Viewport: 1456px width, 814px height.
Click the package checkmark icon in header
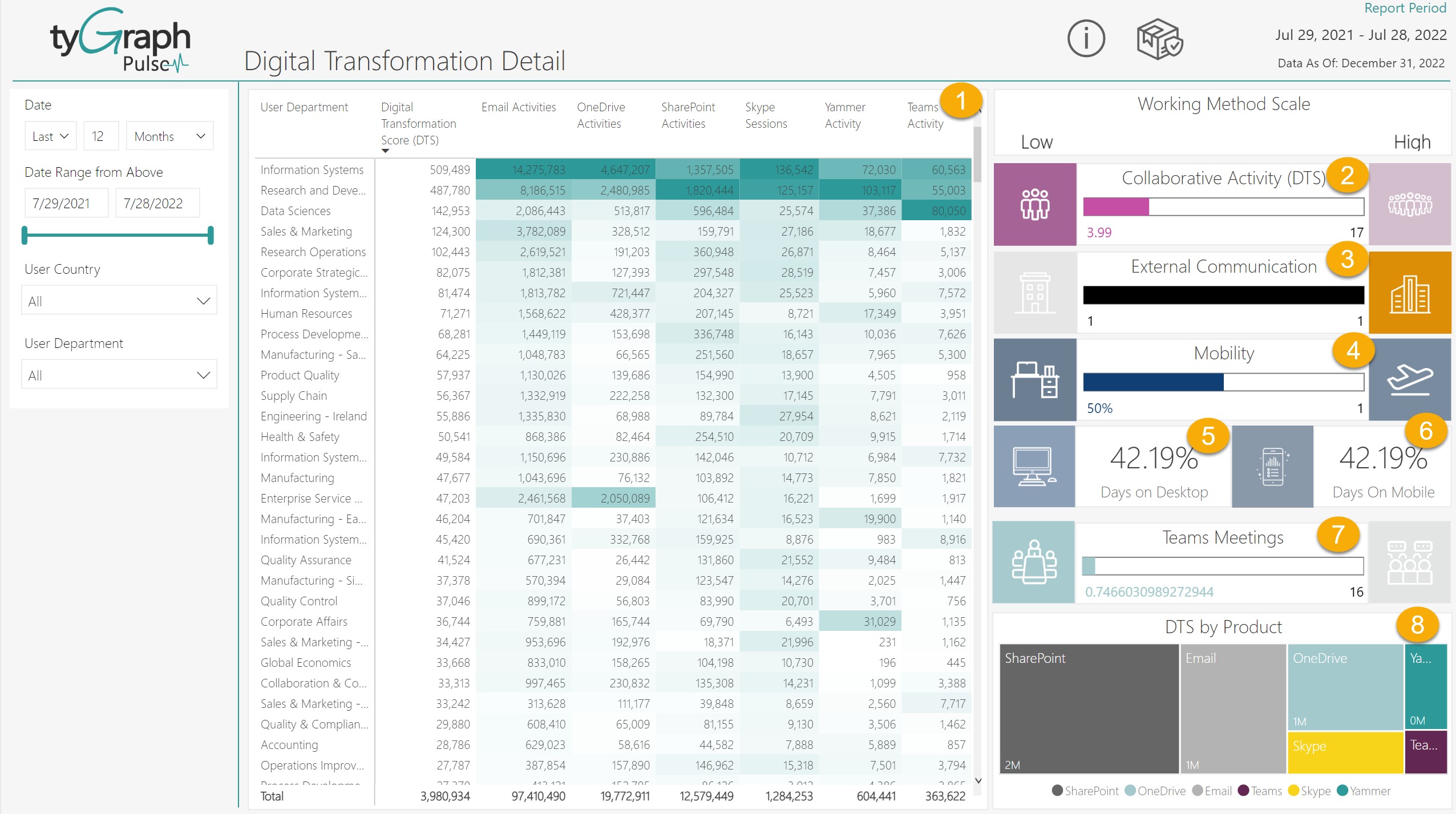[x=1159, y=39]
